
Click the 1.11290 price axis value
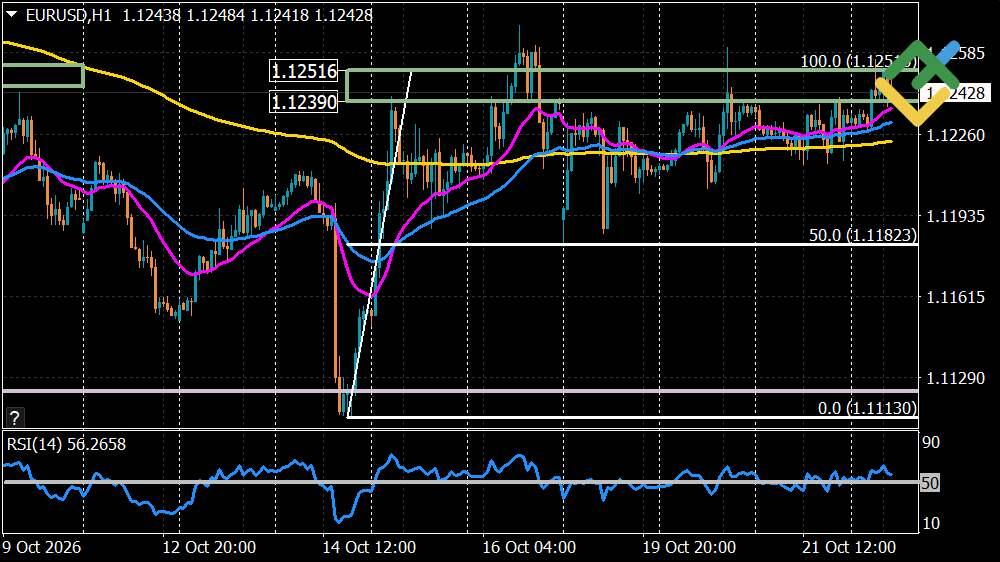click(955, 378)
